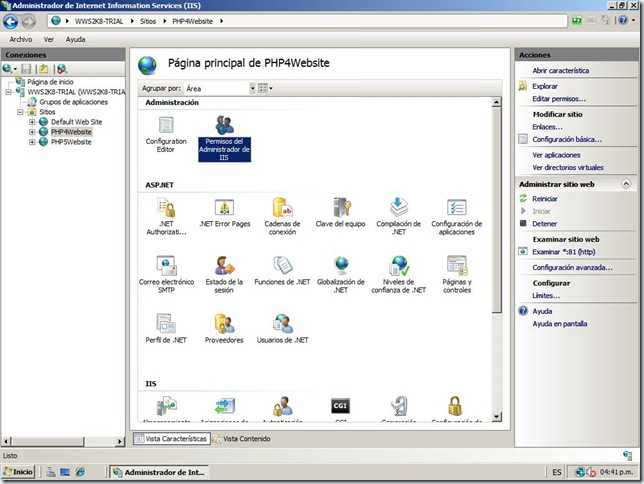Click the Windows Inicio start button

tap(19, 472)
